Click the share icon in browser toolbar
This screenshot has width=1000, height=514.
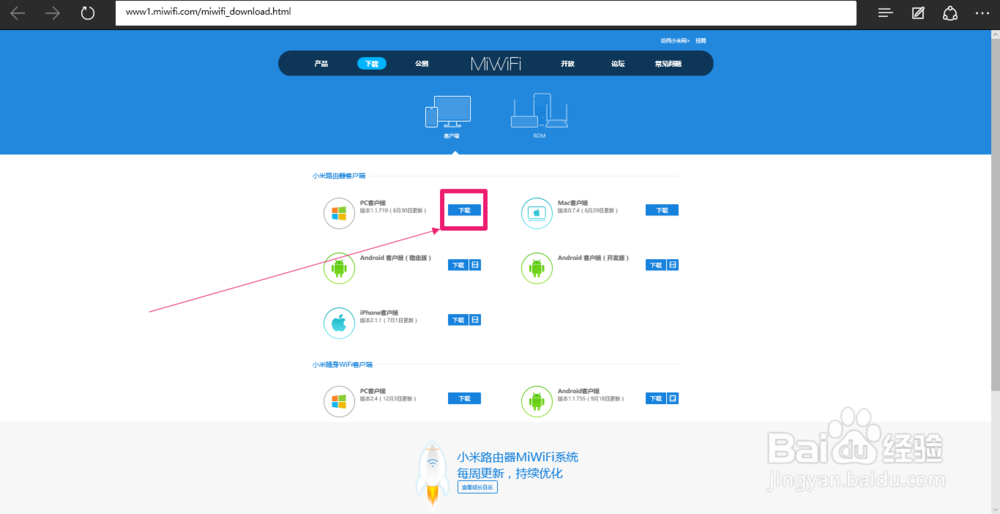coord(951,13)
